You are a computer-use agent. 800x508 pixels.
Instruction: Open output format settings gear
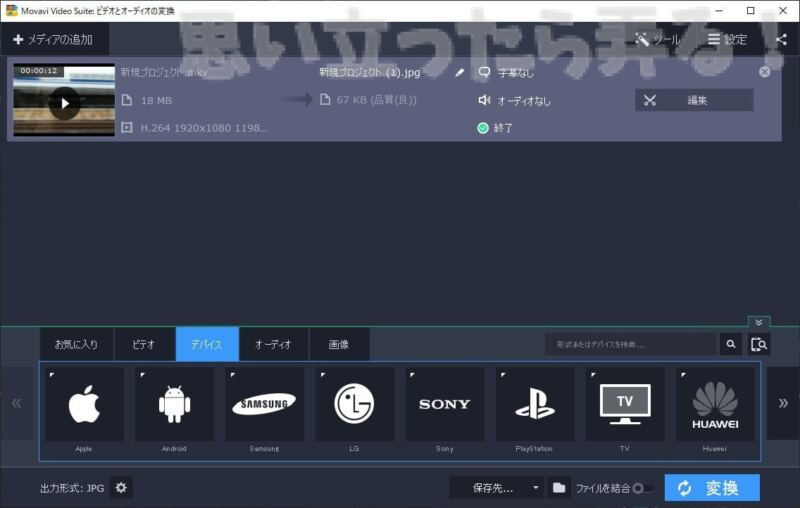[121, 488]
